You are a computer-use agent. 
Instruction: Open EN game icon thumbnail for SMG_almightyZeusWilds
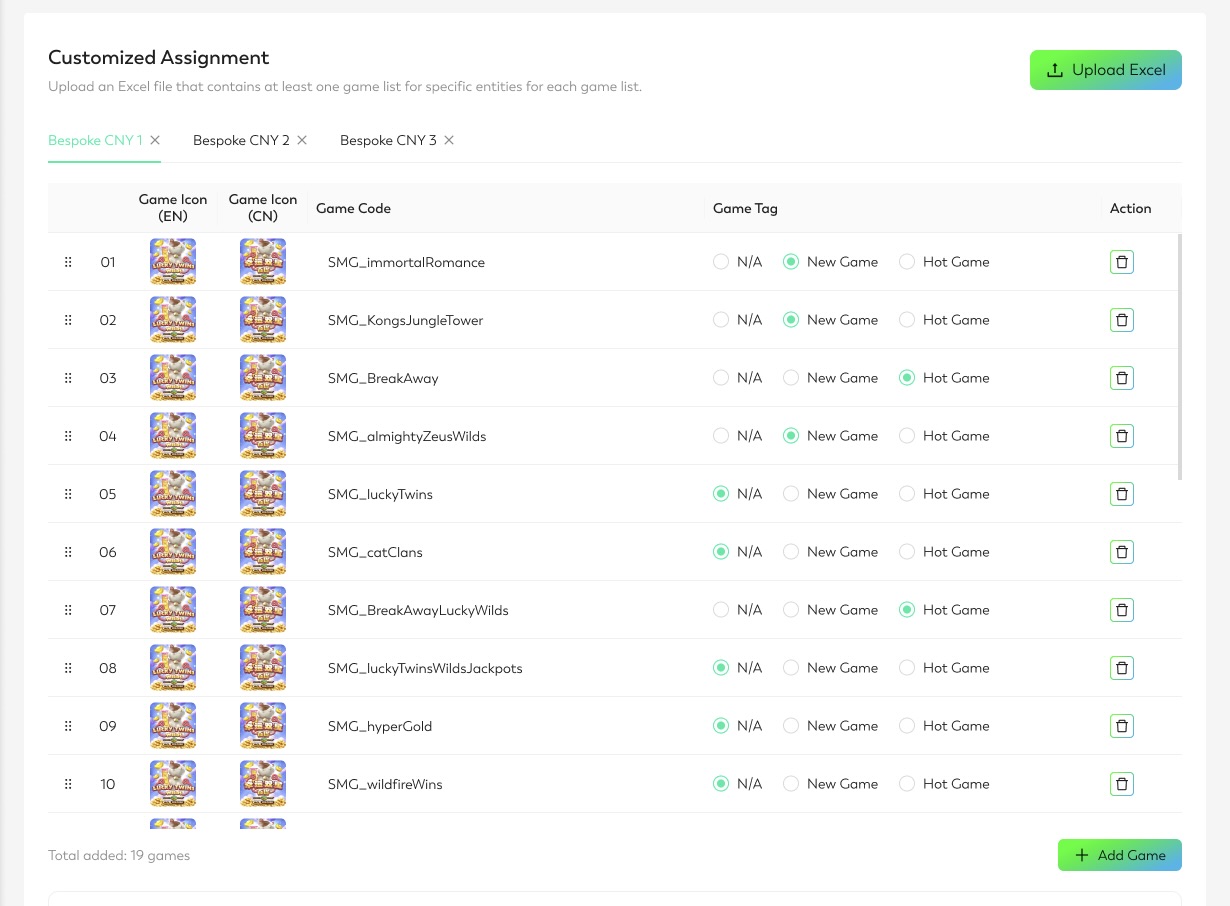(x=173, y=436)
